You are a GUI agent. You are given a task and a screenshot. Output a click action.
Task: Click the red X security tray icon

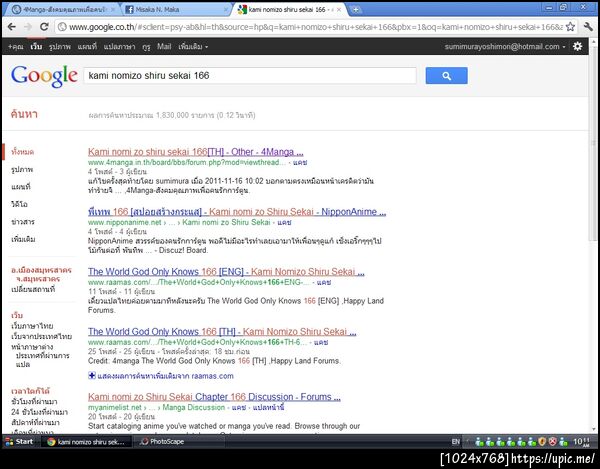click(553, 442)
